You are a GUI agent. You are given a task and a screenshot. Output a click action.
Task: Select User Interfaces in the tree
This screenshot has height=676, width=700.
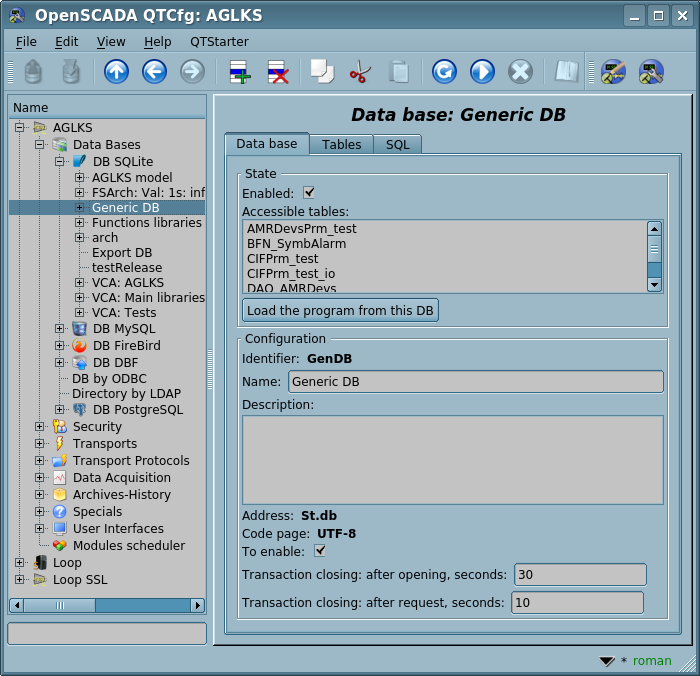click(x=118, y=528)
